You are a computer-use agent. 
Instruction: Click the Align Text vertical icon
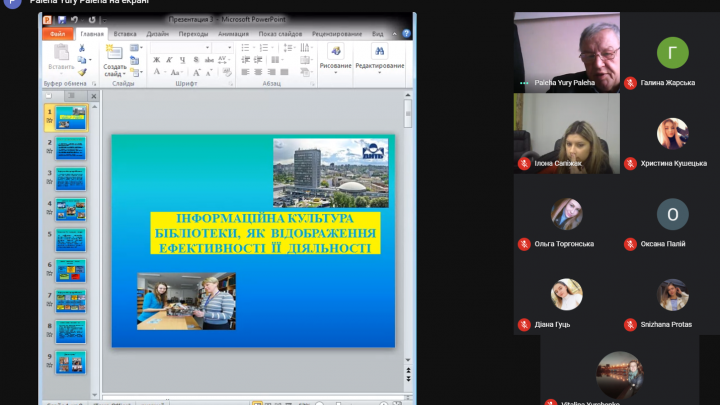tap(305, 60)
